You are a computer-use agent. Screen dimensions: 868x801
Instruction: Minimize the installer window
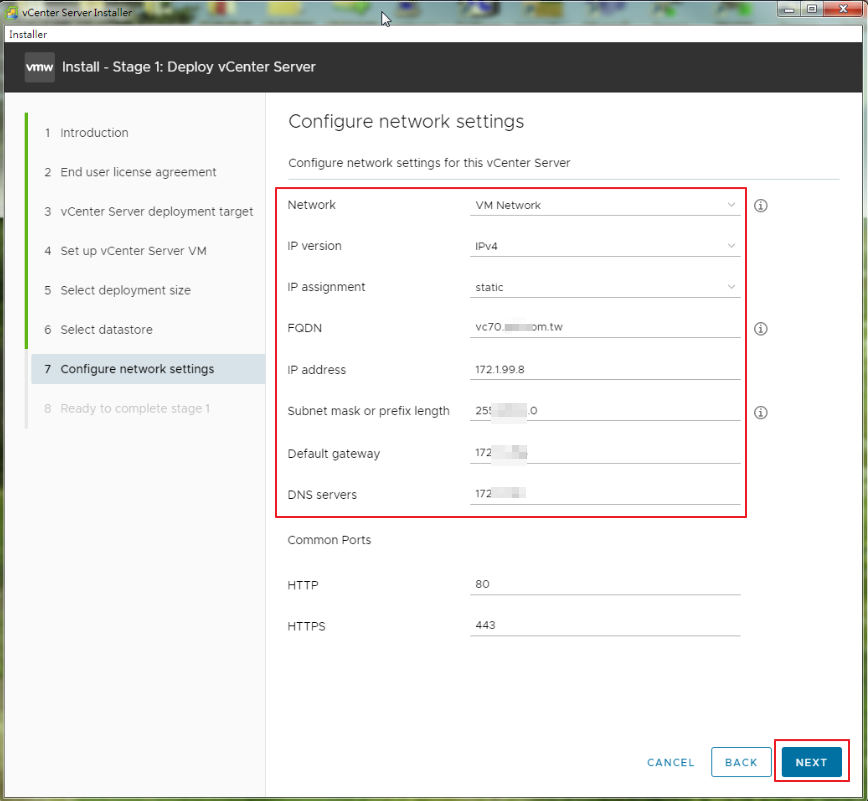click(789, 9)
